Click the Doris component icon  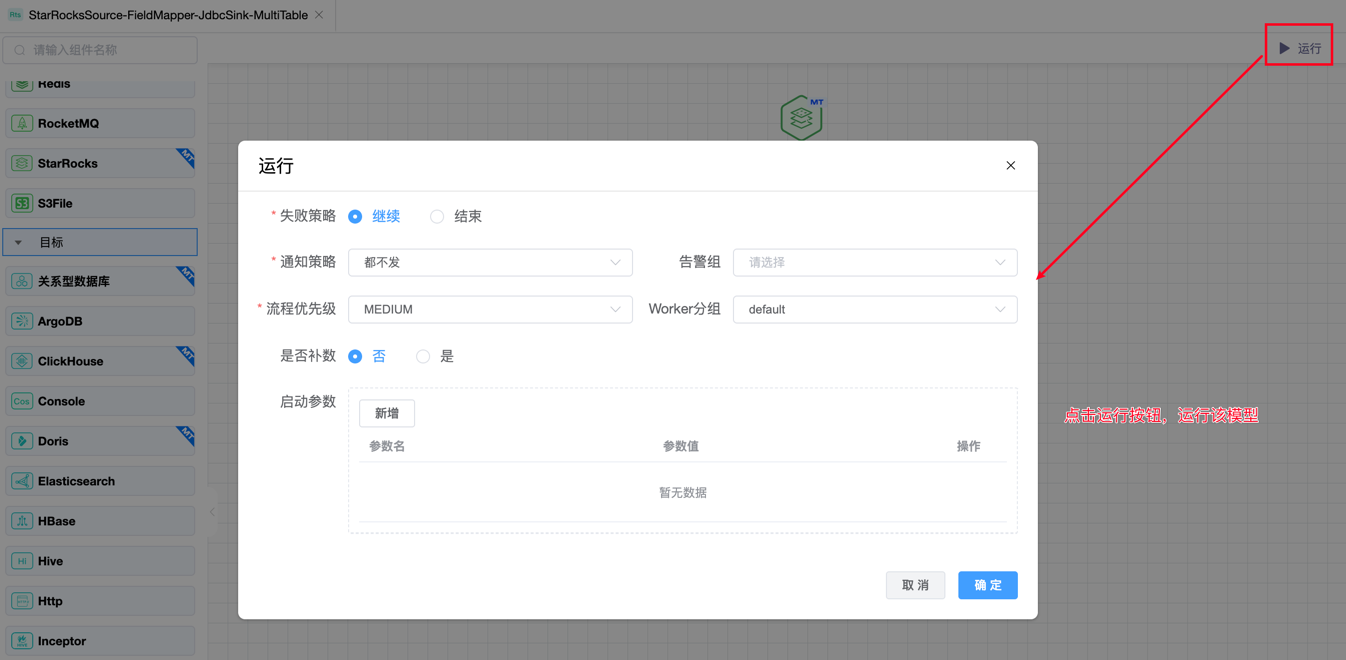coord(22,441)
